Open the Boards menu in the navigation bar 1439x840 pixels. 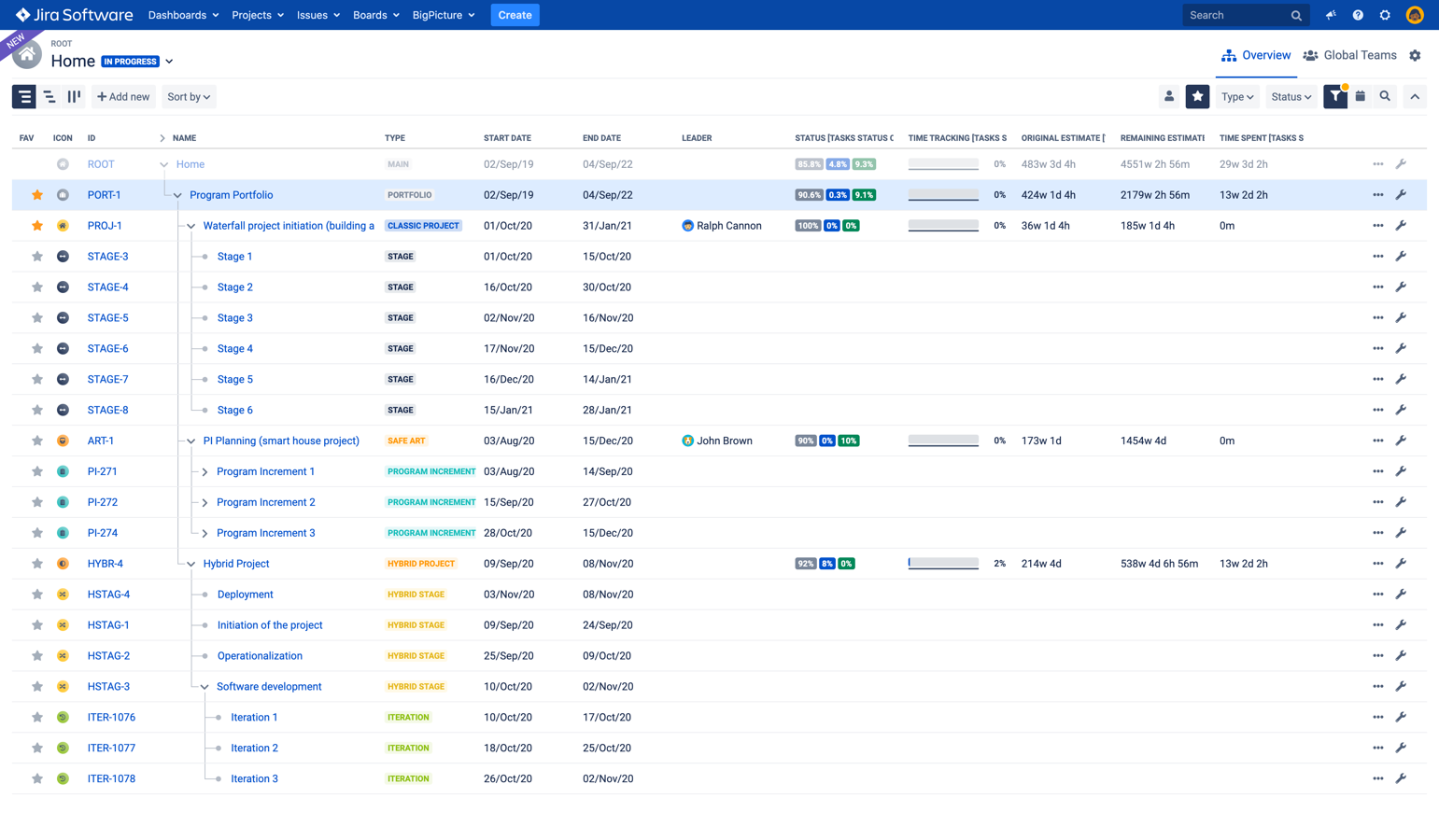(375, 15)
